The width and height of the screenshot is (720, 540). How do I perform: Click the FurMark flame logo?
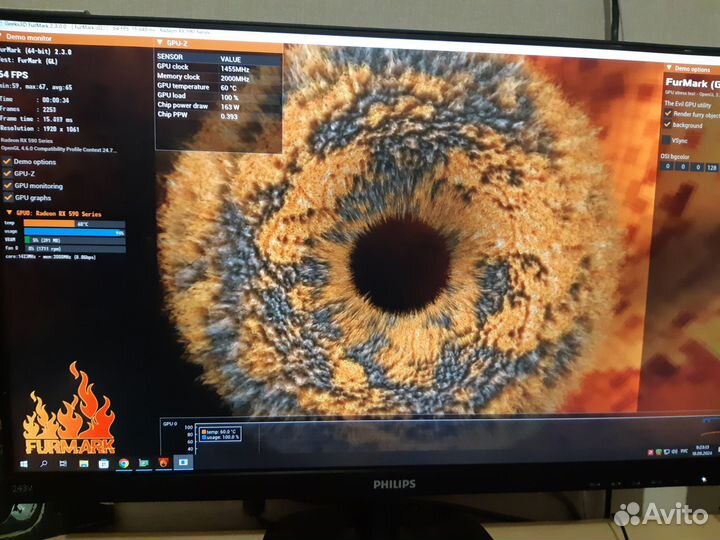click(x=70, y=412)
